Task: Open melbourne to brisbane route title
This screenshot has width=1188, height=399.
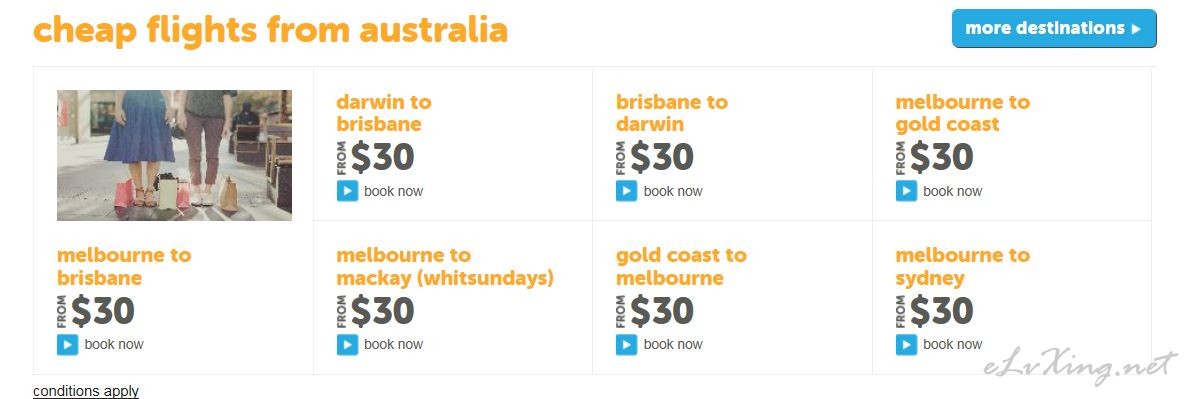Action: coord(123,267)
